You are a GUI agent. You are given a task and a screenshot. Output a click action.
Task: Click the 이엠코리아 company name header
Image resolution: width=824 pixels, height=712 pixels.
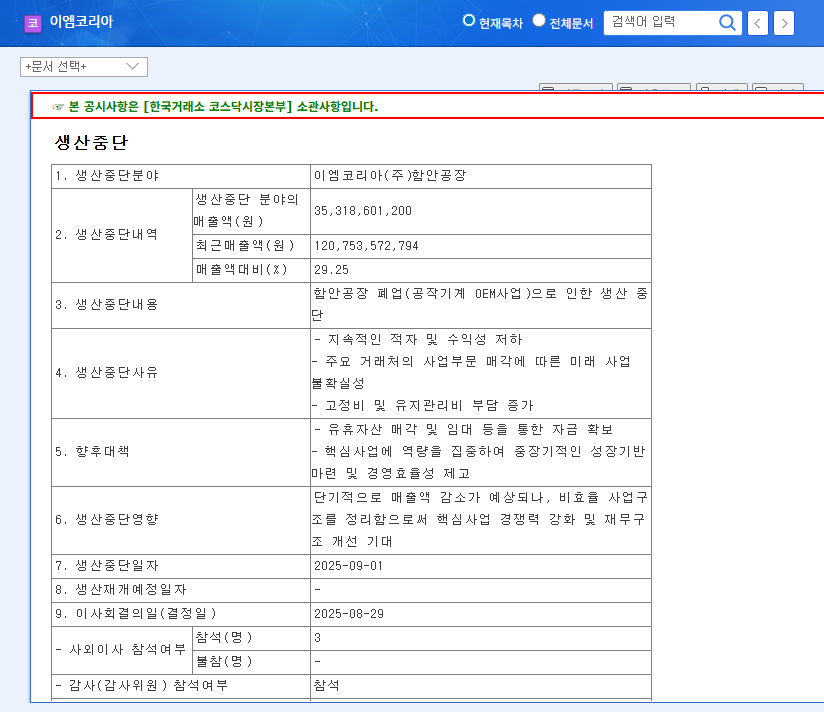tap(81, 22)
